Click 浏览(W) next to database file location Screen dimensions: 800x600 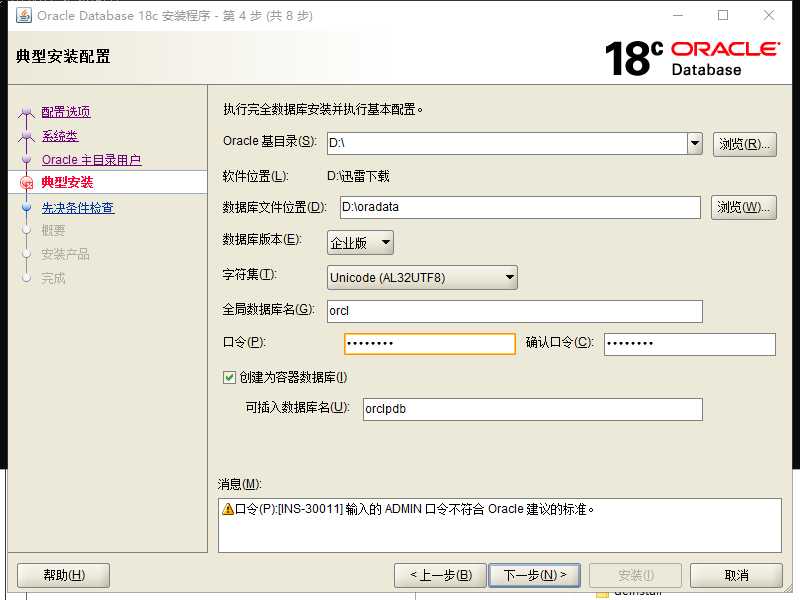tap(743, 207)
